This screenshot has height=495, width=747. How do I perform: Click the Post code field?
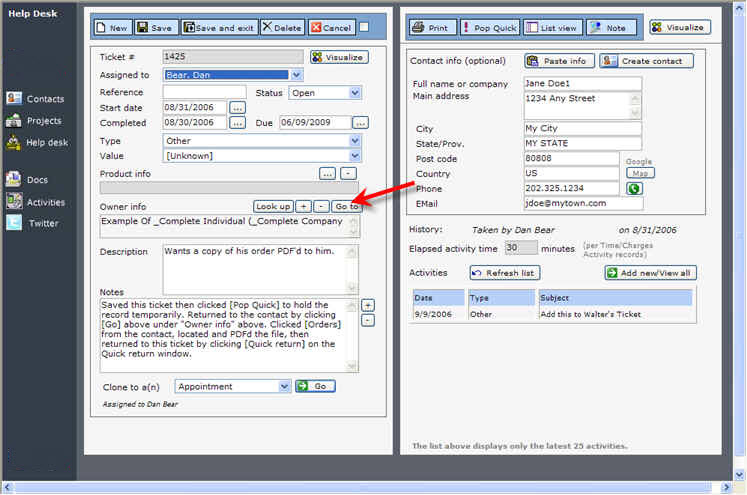[x=571, y=158]
